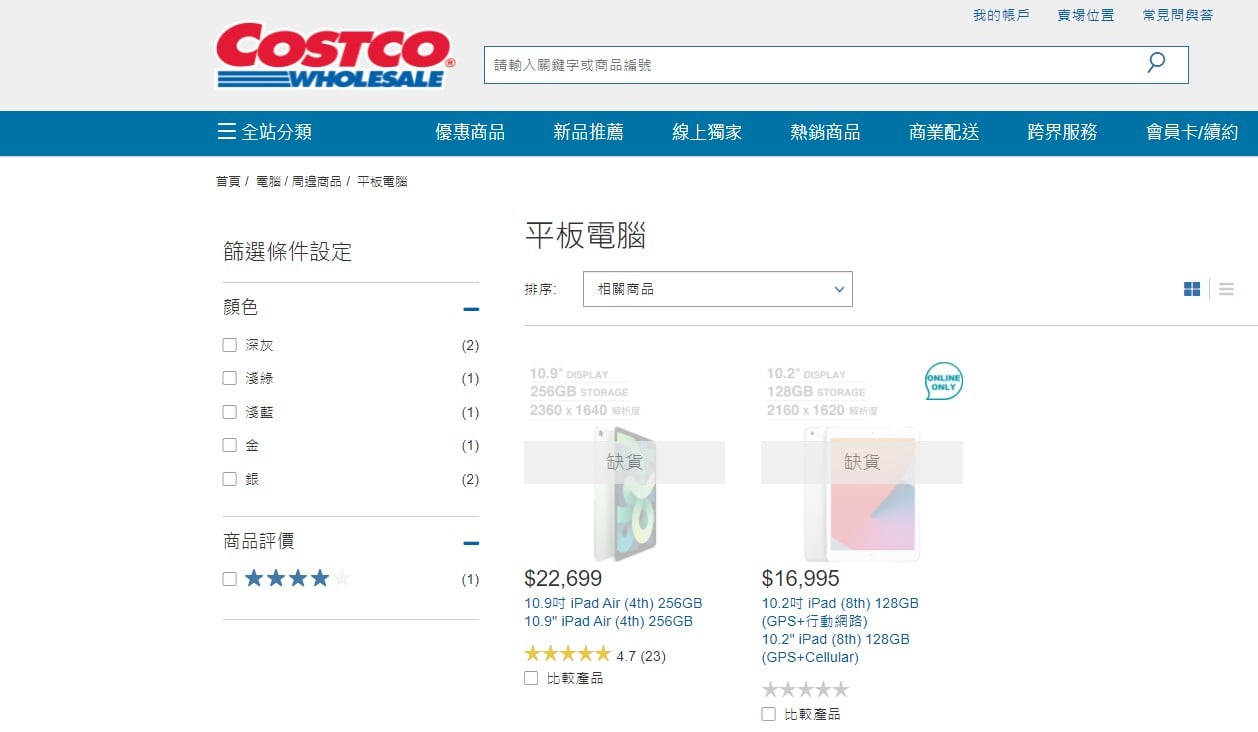Open the 我的帳戶 link
The image size is (1258, 732).
(1001, 15)
